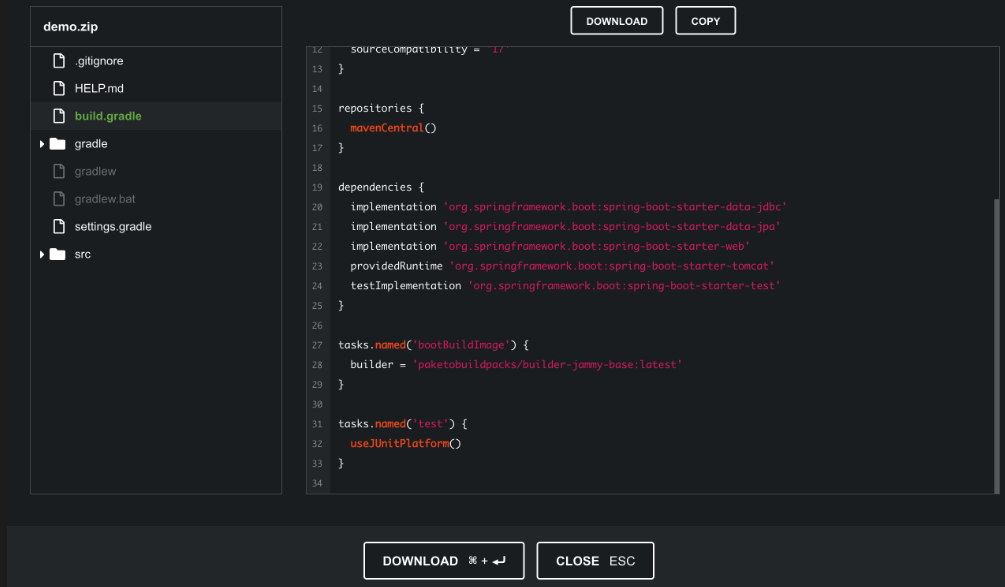Select the gradle folder name
1005x587 pixels.
90,144
